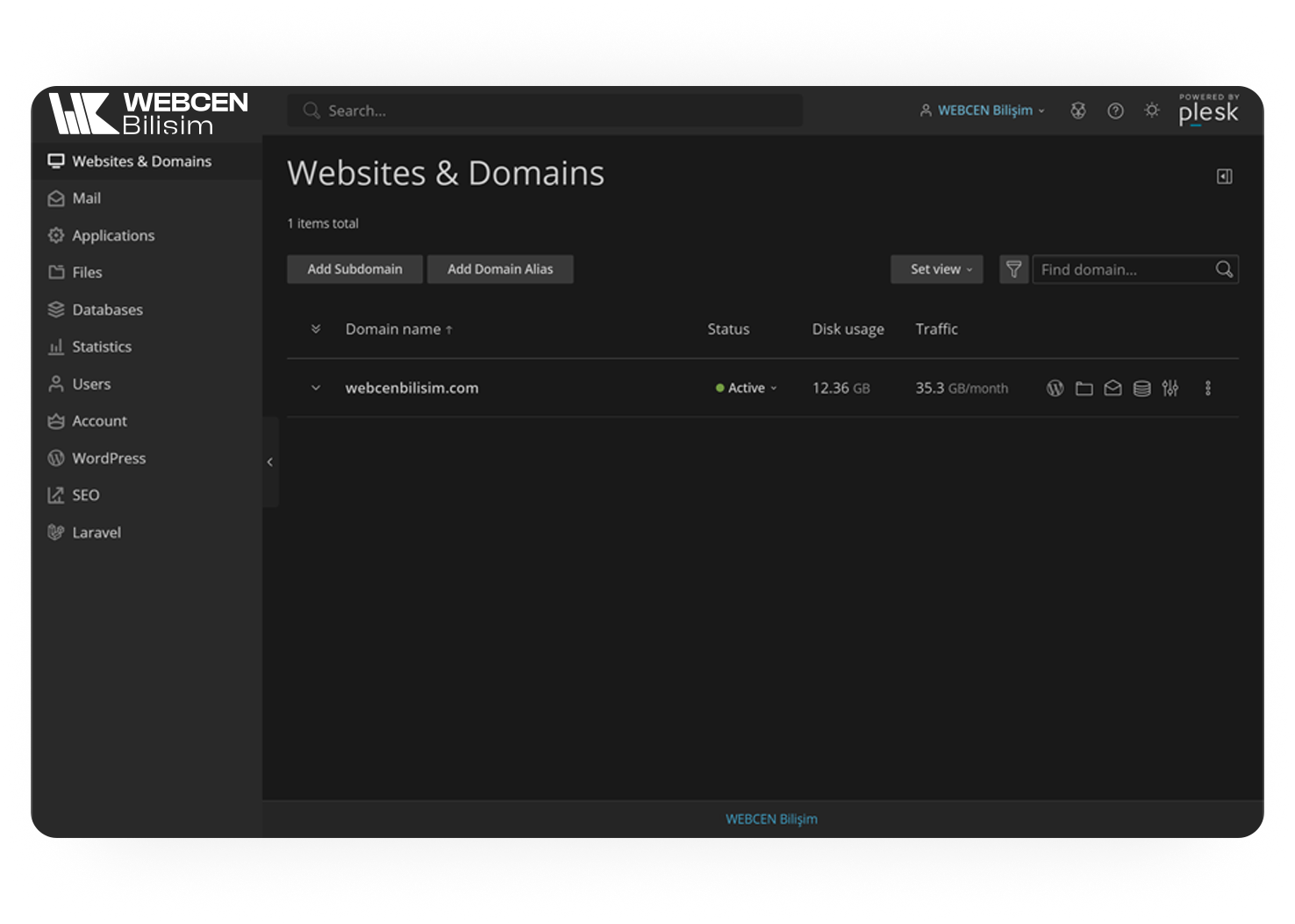Open the SEO section in the sidebar
The width and height of the screenshot is (1295, 924).
click(x=85, y=495)
